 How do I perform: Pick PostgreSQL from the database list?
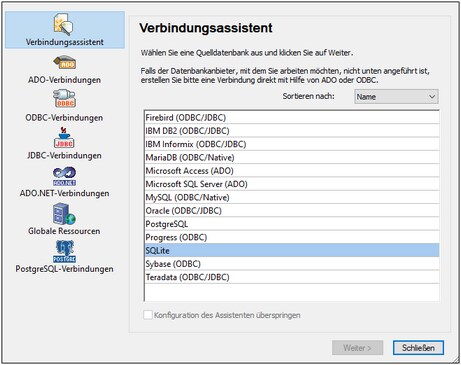[x=292, y=224]
